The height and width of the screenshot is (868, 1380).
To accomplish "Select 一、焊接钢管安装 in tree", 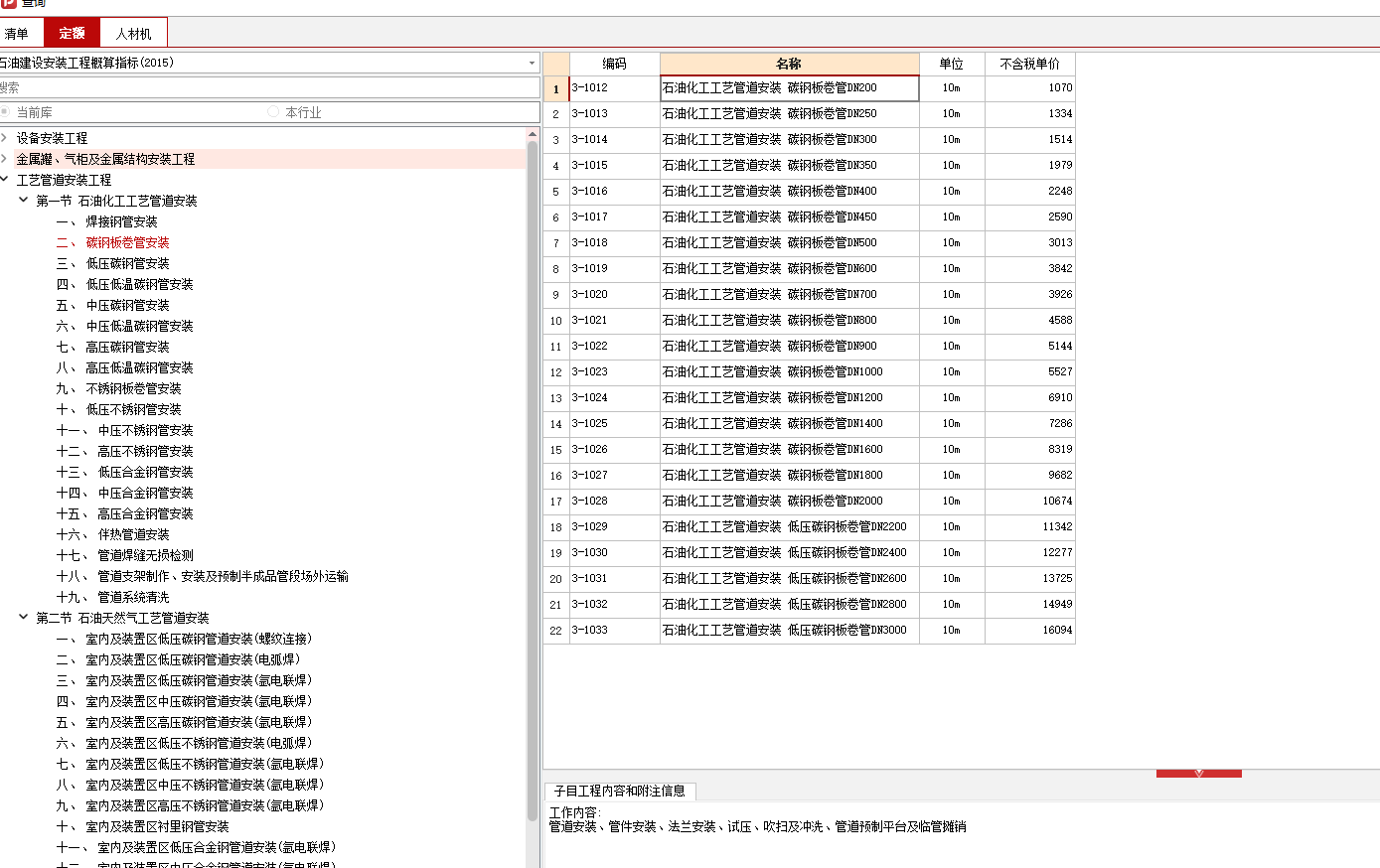I will tap(106, 221).
